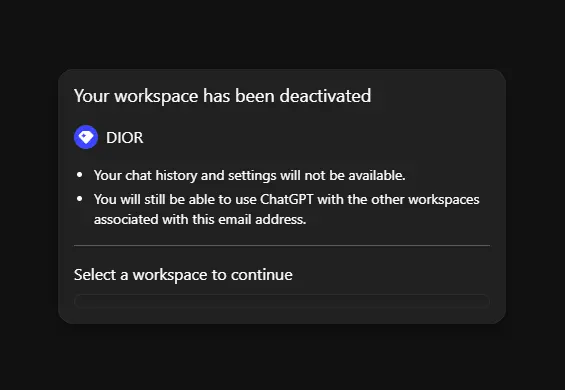Viewport: 565px width, 390px height.
Task: Click the word 'deactivated' in the title
Action: 325,96
